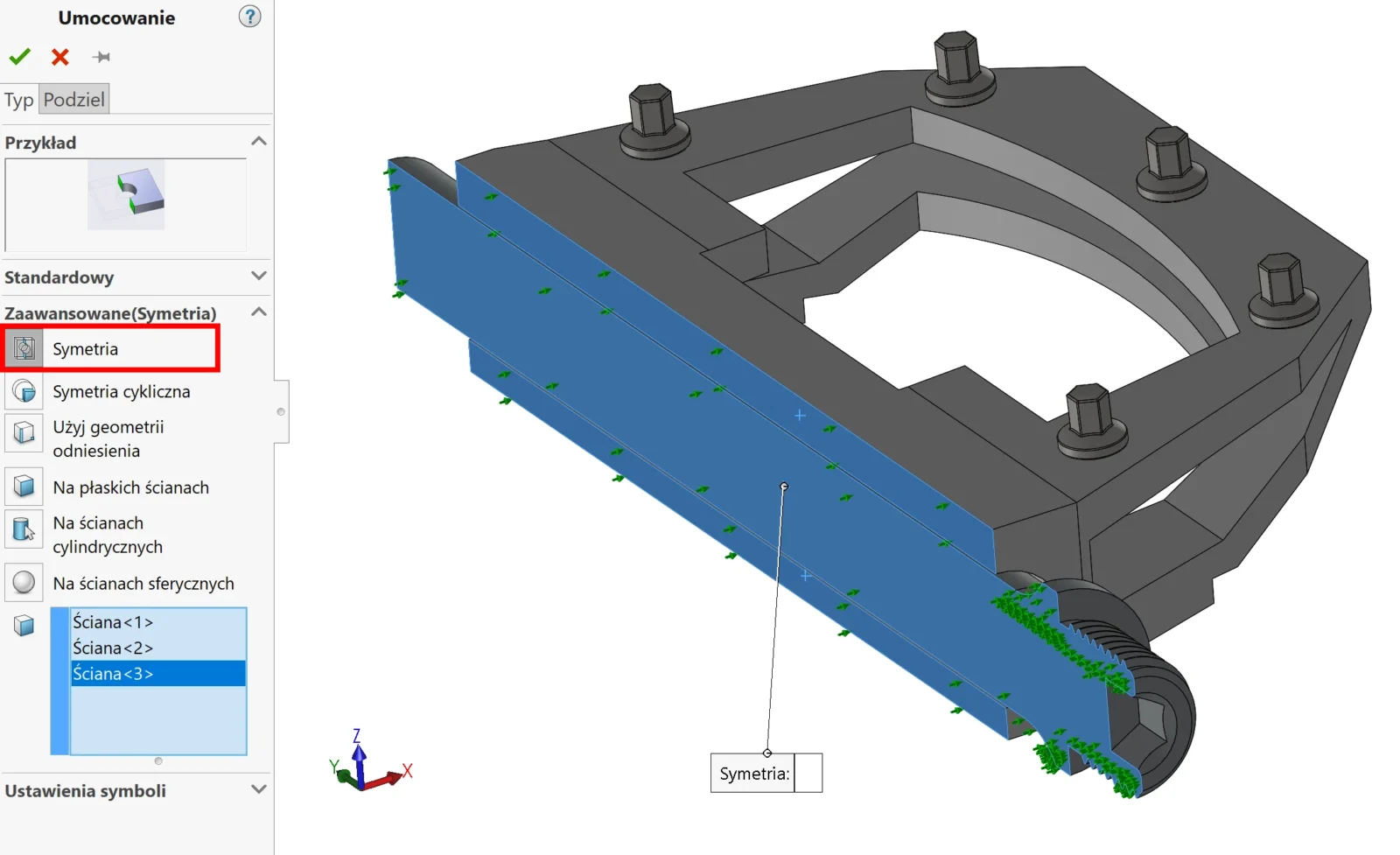
Task: Choose Symetria cykliczna icon
Action: (x=24, y=391)
